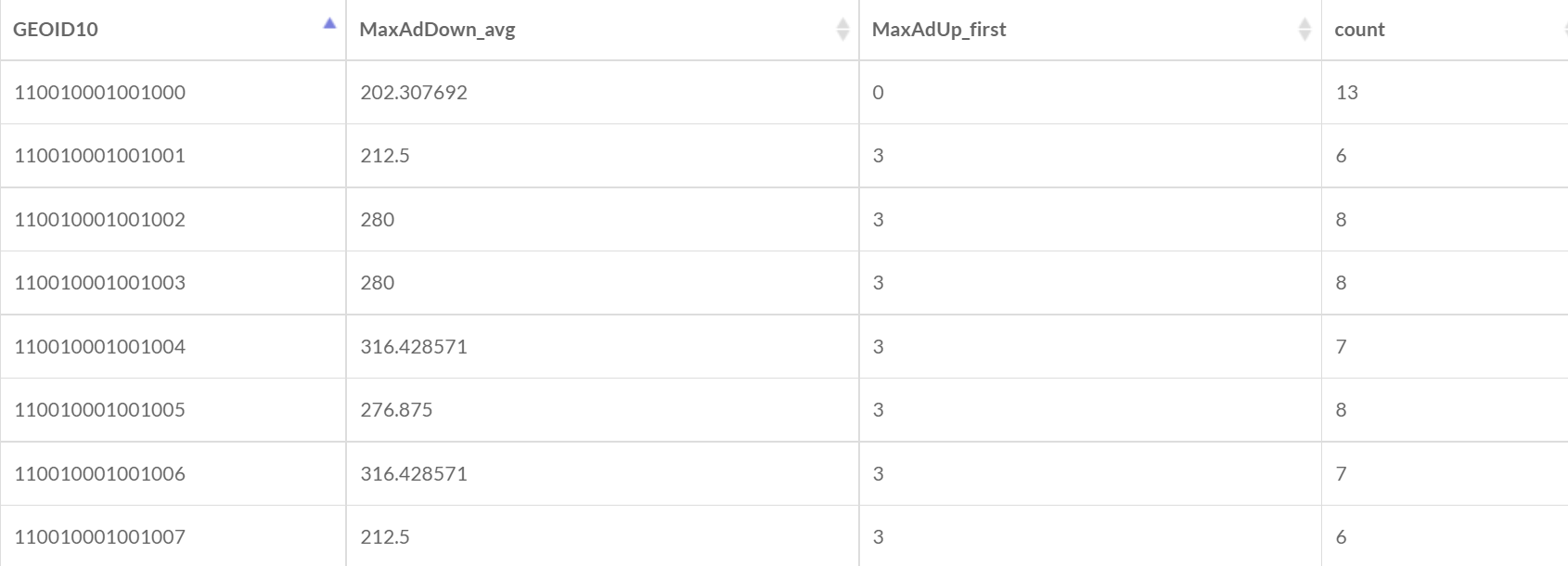Viewport: 1568px width, 566px height.
Task: Click the MaxAdUp_first header label
Action: pos(939,30)
